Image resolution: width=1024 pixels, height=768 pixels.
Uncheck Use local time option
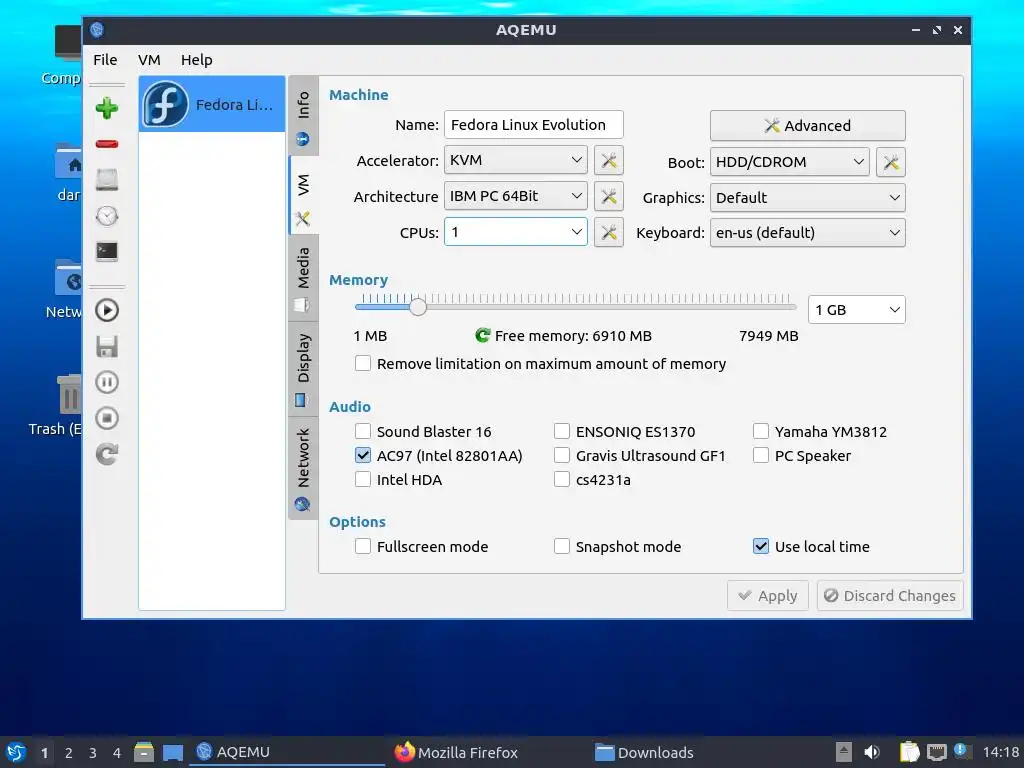click(x=761, y=546)
